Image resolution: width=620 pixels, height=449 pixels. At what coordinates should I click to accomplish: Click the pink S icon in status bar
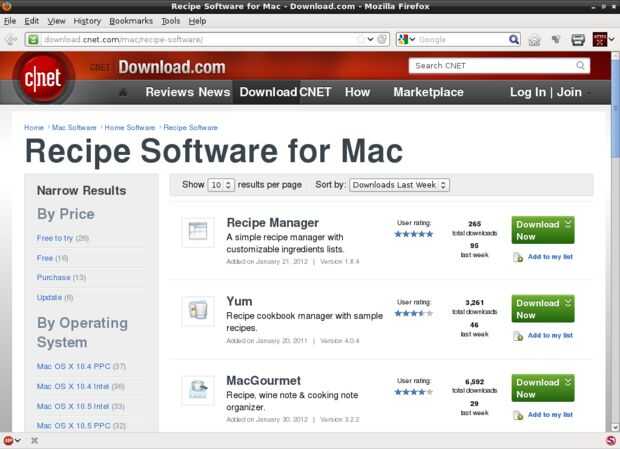(x=611, y=440)
